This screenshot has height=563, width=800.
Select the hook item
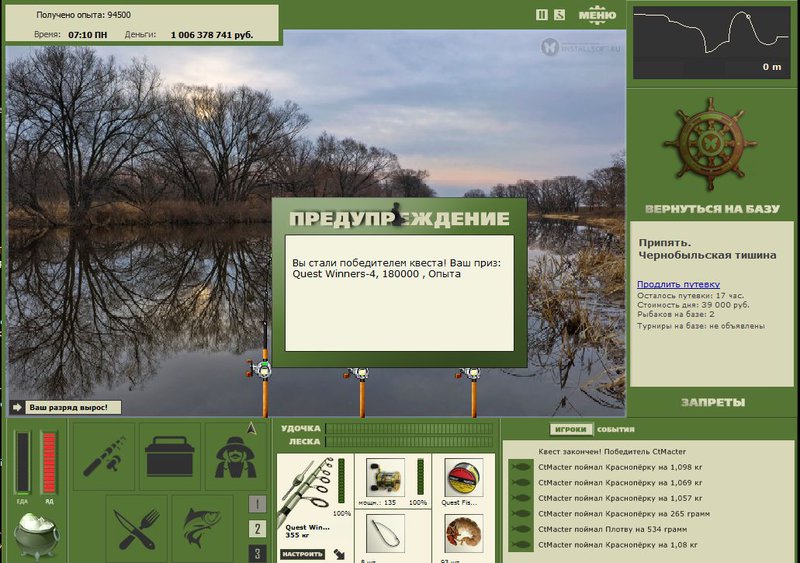click(x=385, y=534)
